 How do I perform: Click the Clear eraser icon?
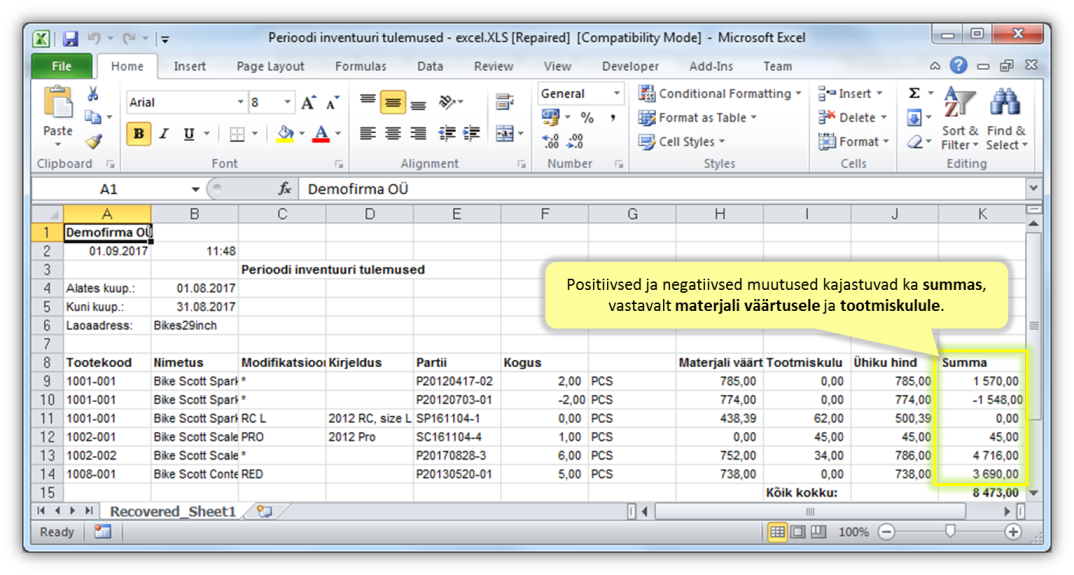click(914, 142)
